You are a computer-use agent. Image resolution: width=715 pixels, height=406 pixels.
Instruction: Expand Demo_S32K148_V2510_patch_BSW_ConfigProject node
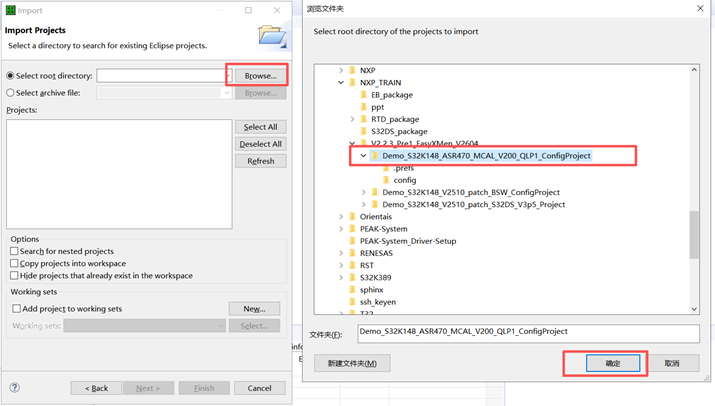click(x=363, y=193)
